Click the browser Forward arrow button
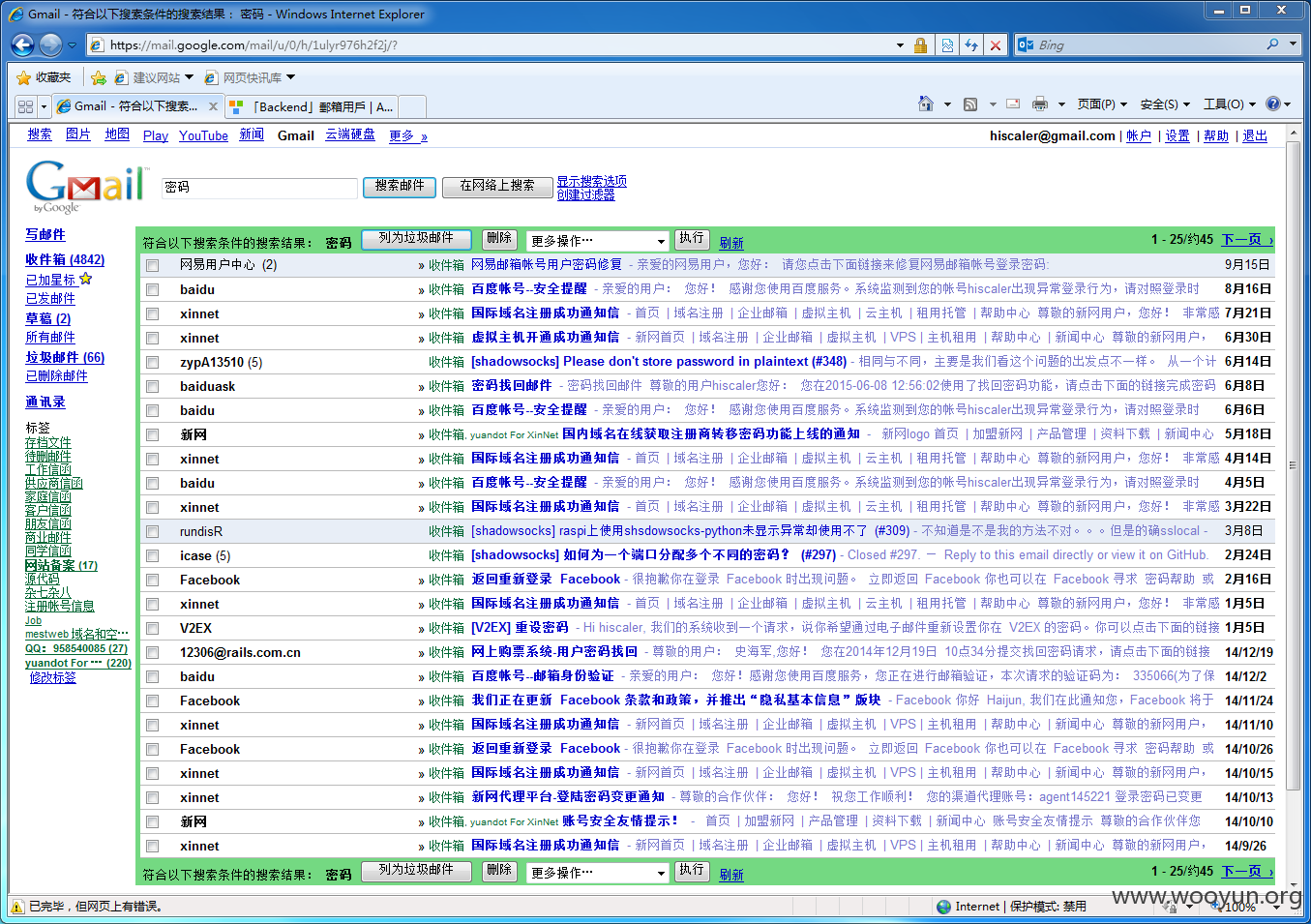The image size is (1311, 924). [x=50, y=45]
